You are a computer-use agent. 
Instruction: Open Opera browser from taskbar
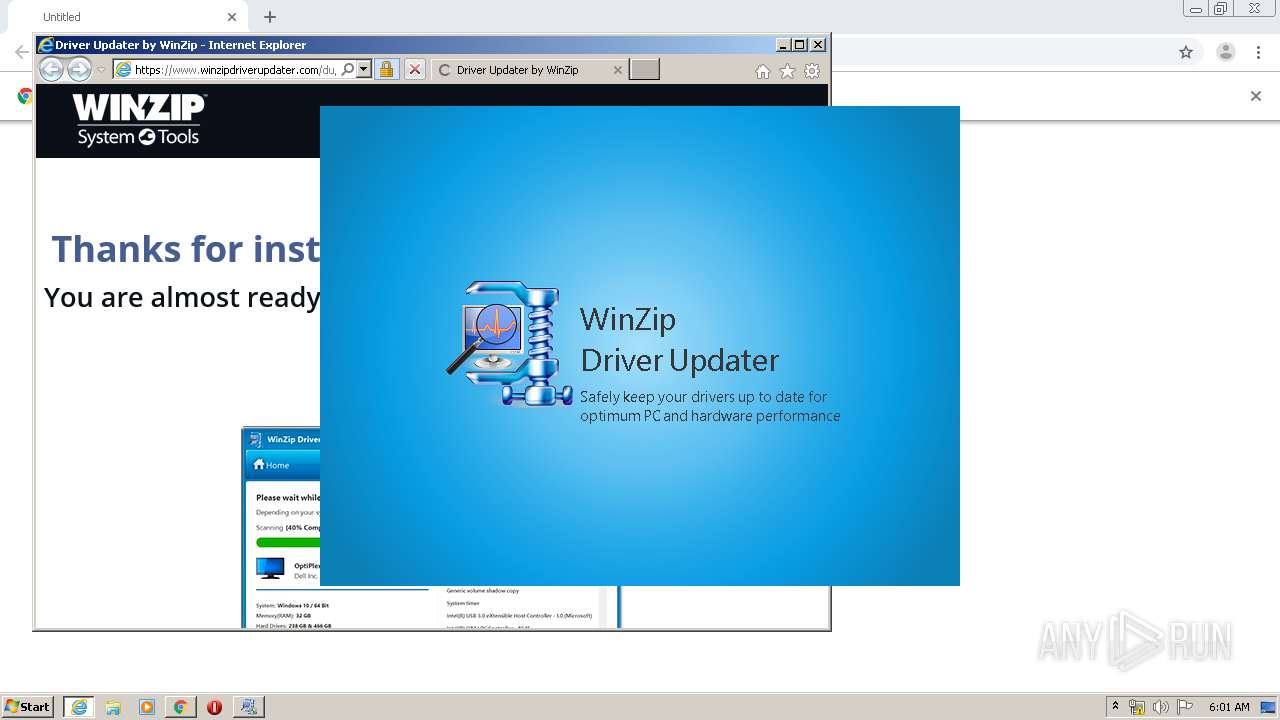click(x=214, y=707)
